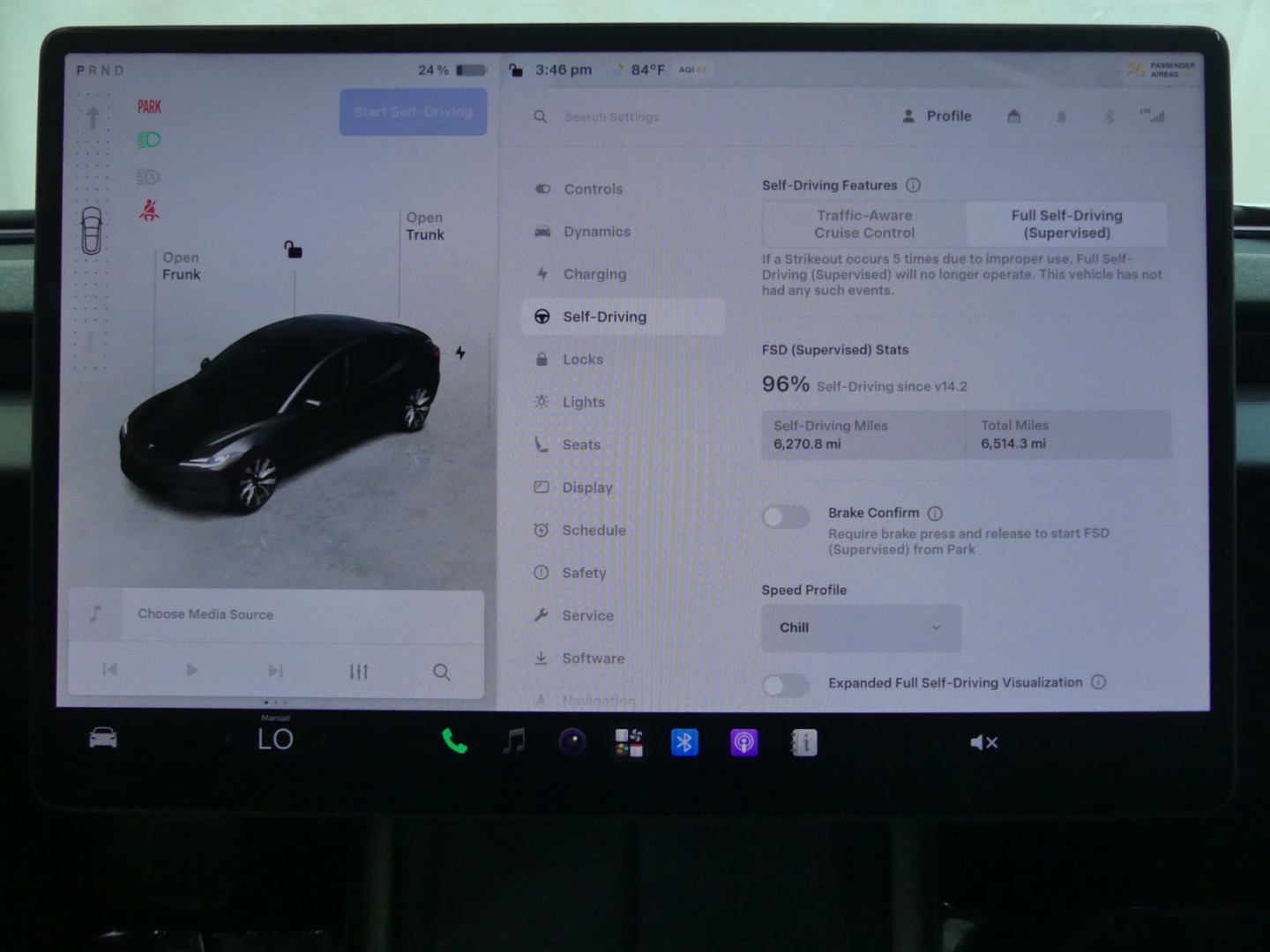The image size is (1270, 952).
Task: Tap the unlock icon above the car
Action: point(293,249)
